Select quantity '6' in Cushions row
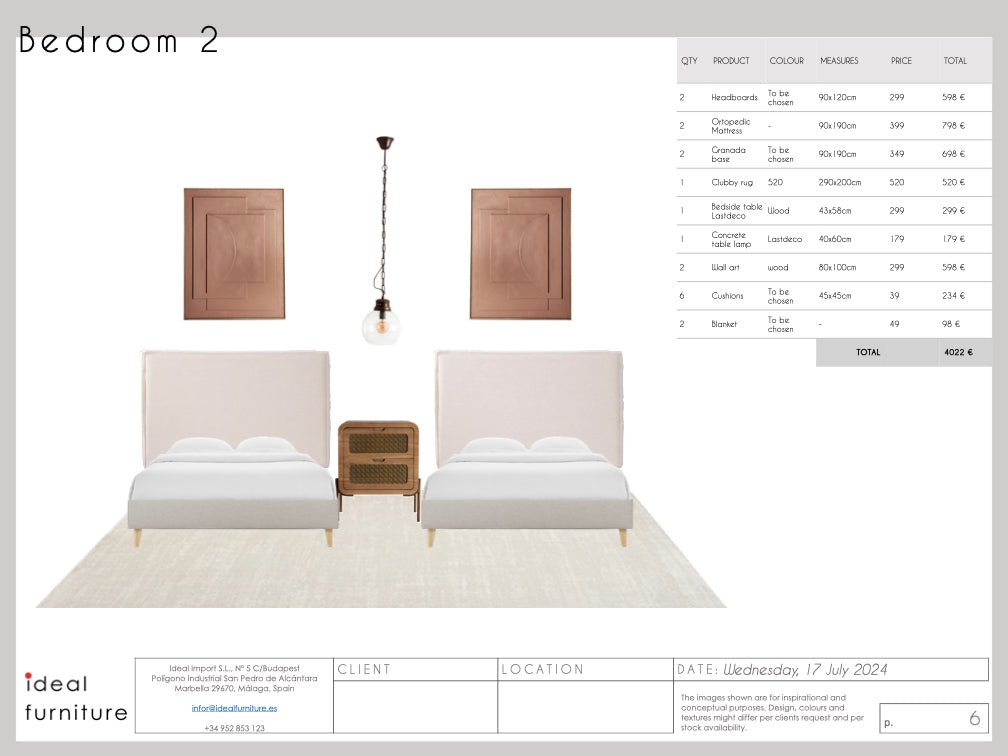The width and height of the screenshot is (1008, 756). (x=681, y=296)
